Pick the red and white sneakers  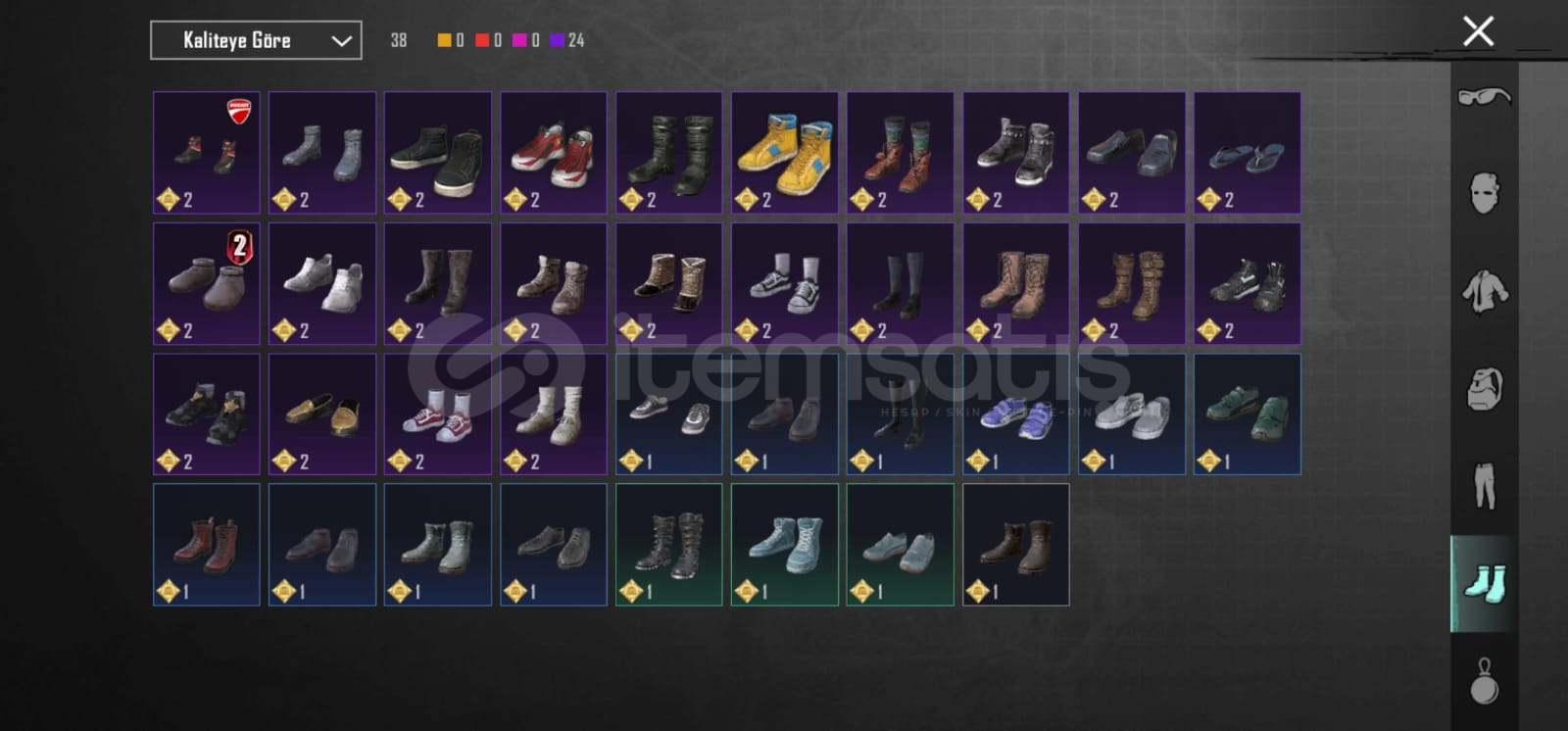click(x=554, y=152)
